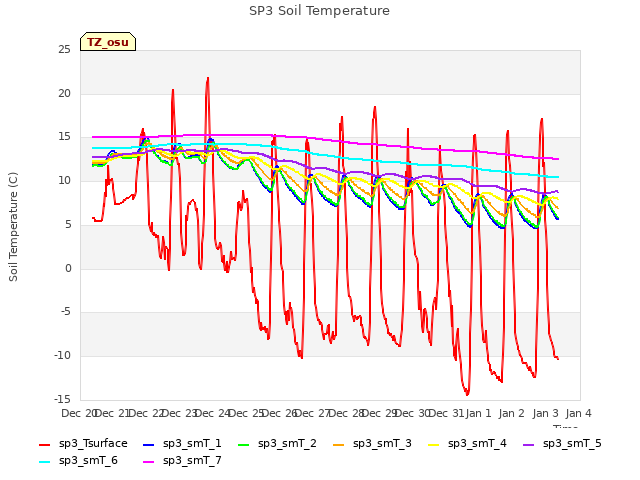640x480 pixels.
Task: Toggle the sp3_smT_1 legend entry
Action: tap(192, 443)
